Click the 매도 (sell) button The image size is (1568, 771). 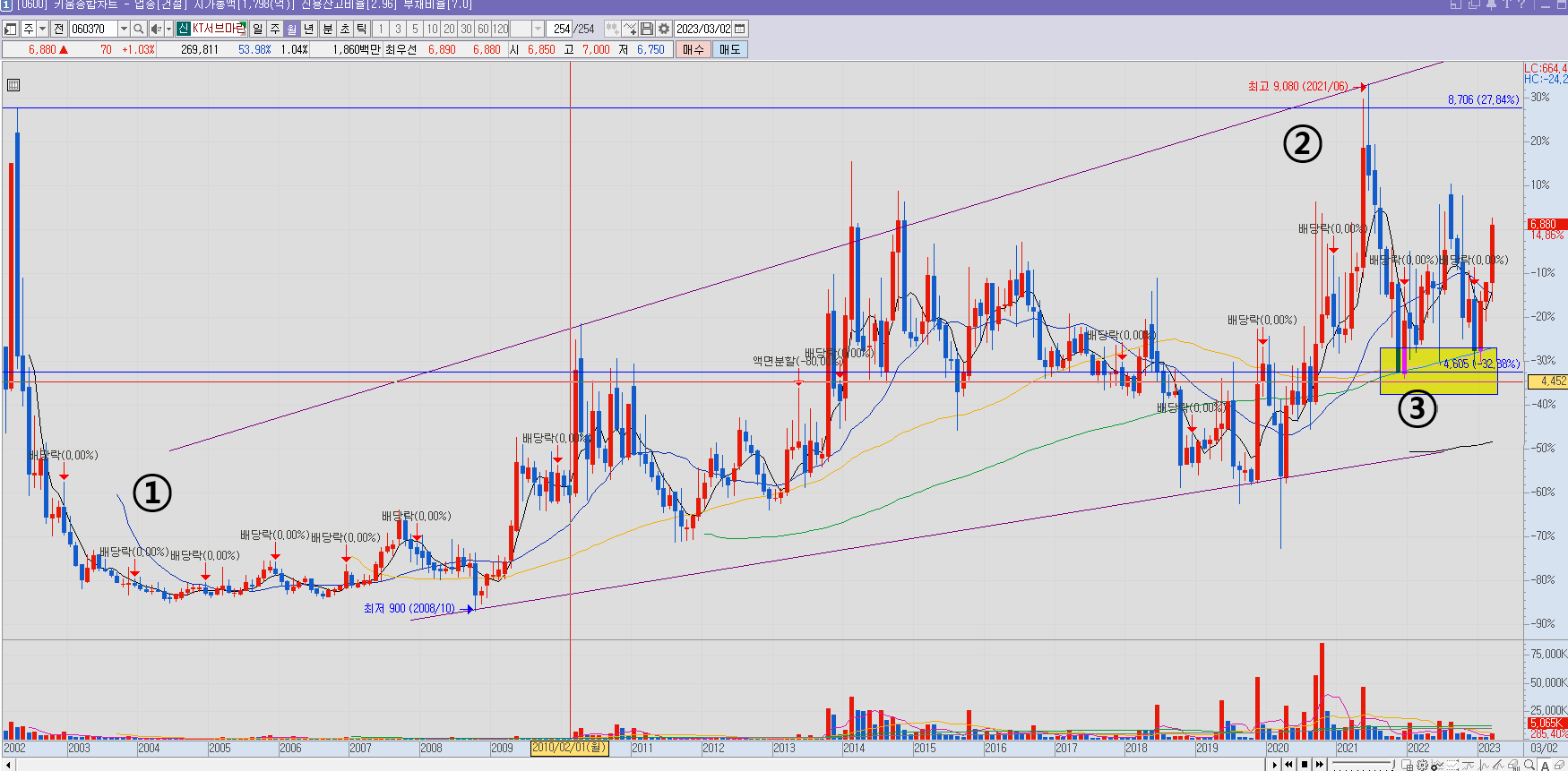tap(730, 49)
